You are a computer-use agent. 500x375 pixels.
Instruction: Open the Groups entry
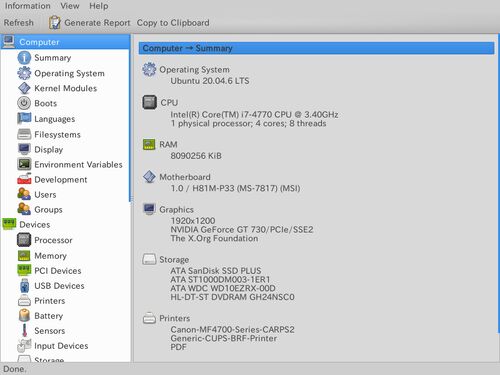pos(48,209)
